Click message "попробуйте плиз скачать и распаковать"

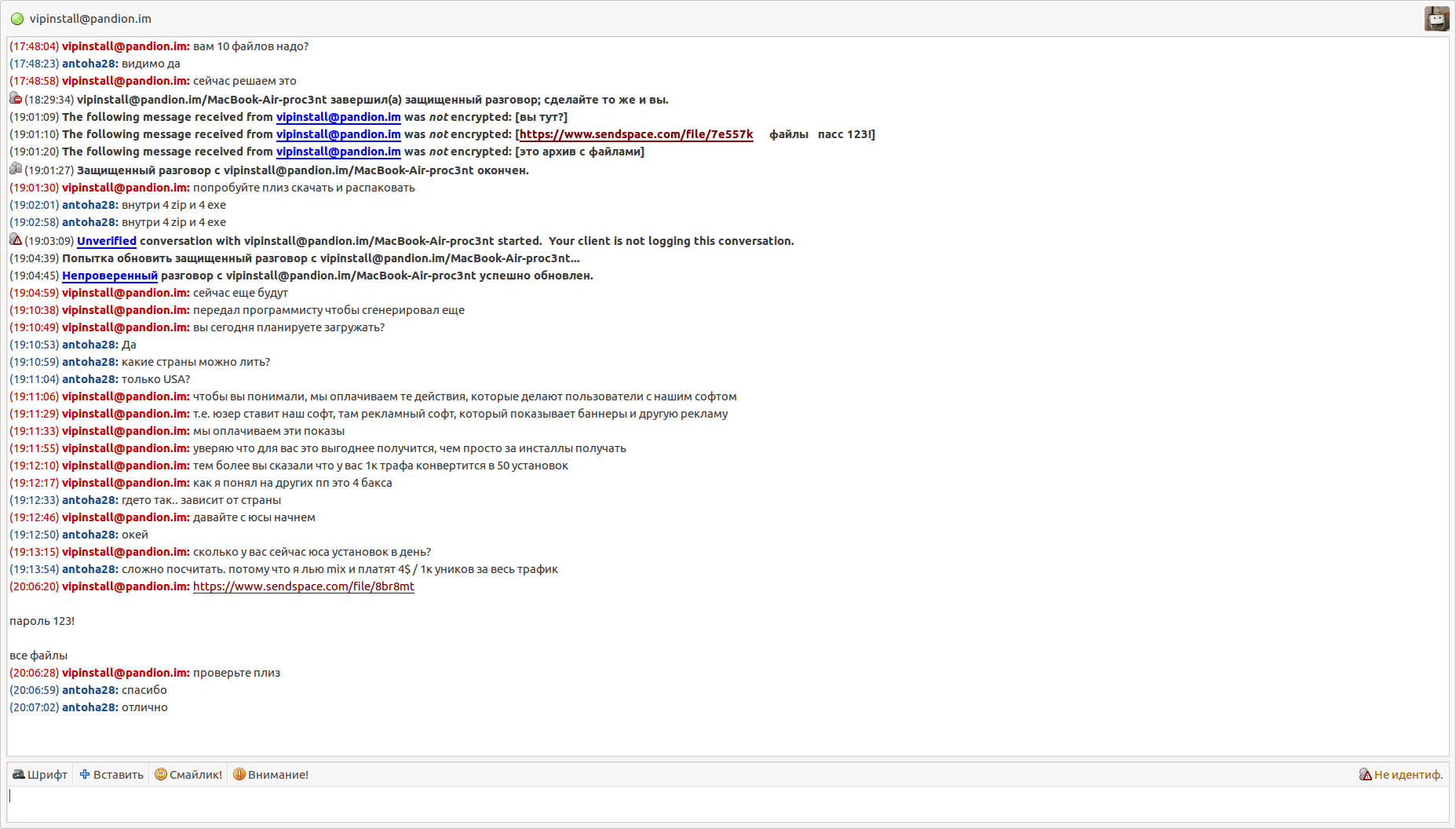pos(304,188)
